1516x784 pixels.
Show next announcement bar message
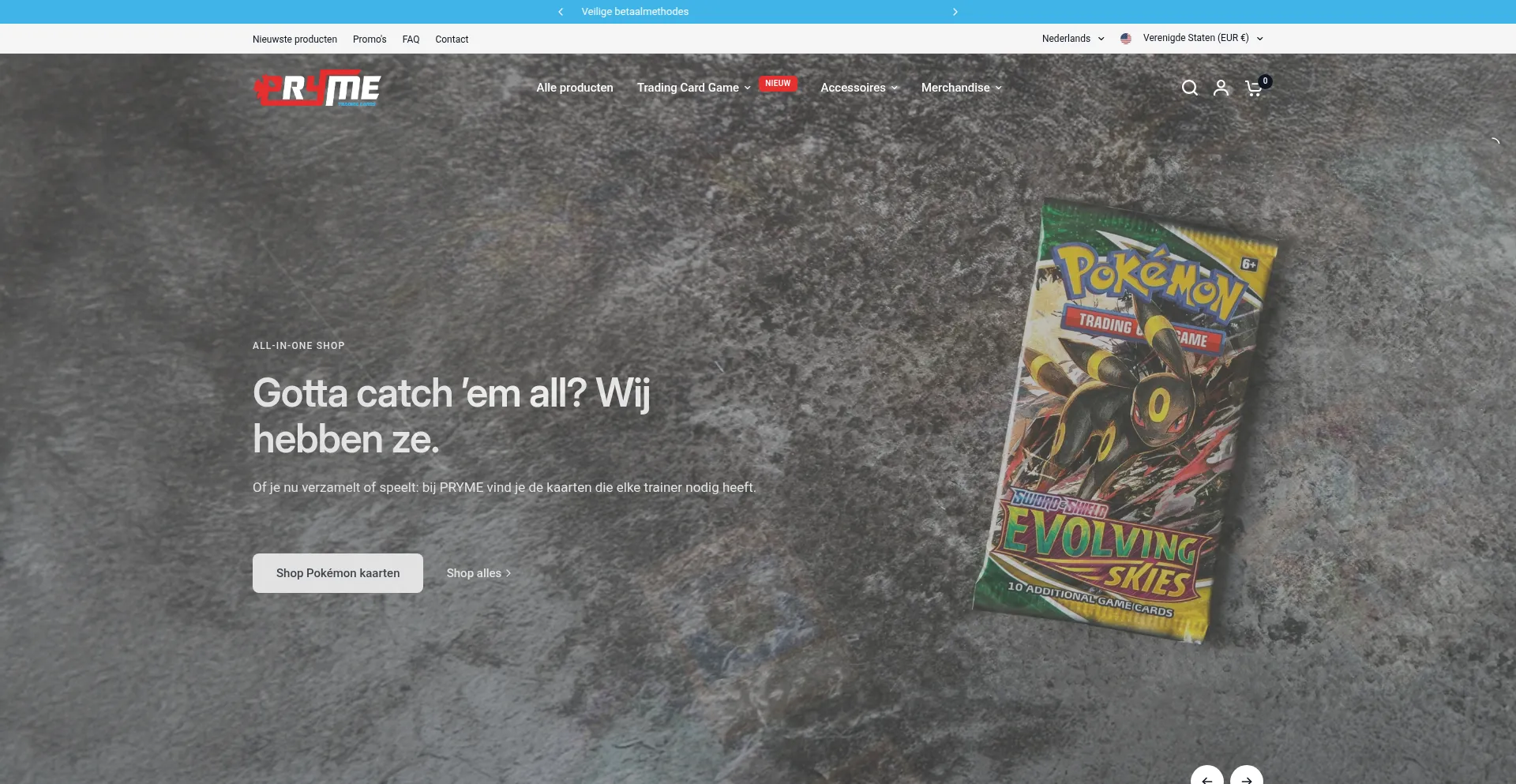pos(955,12)
